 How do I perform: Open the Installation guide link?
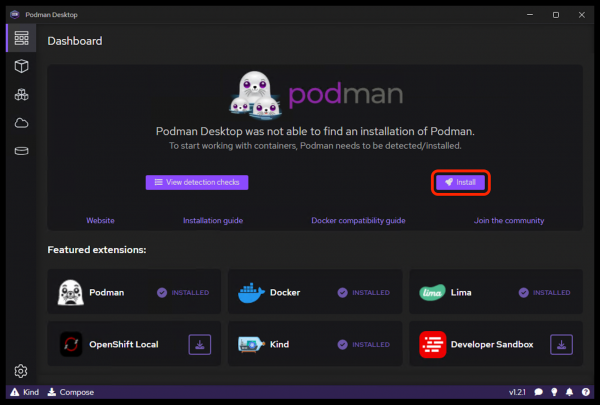(x=212, y=220)
